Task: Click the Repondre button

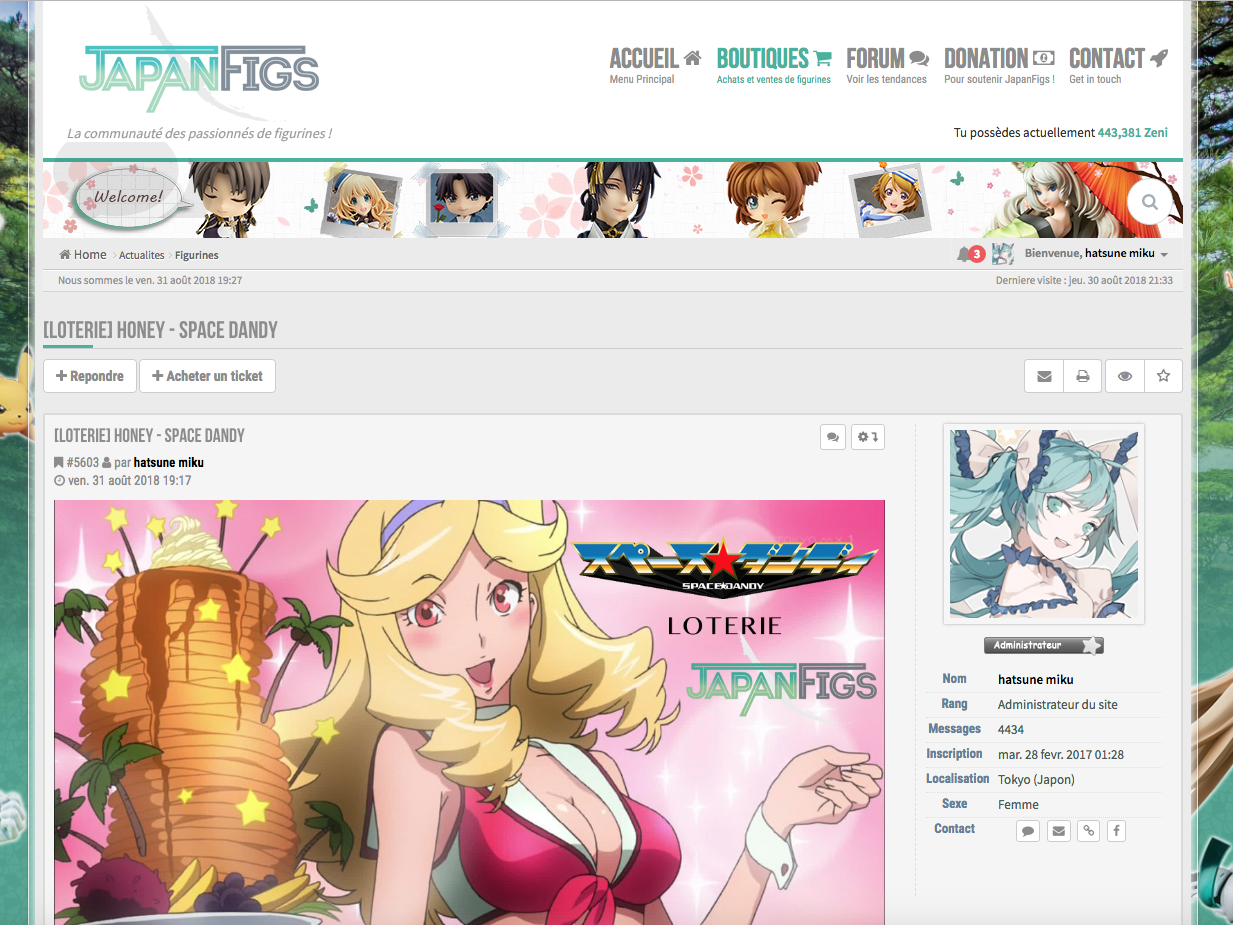Action: click(90, 376)
